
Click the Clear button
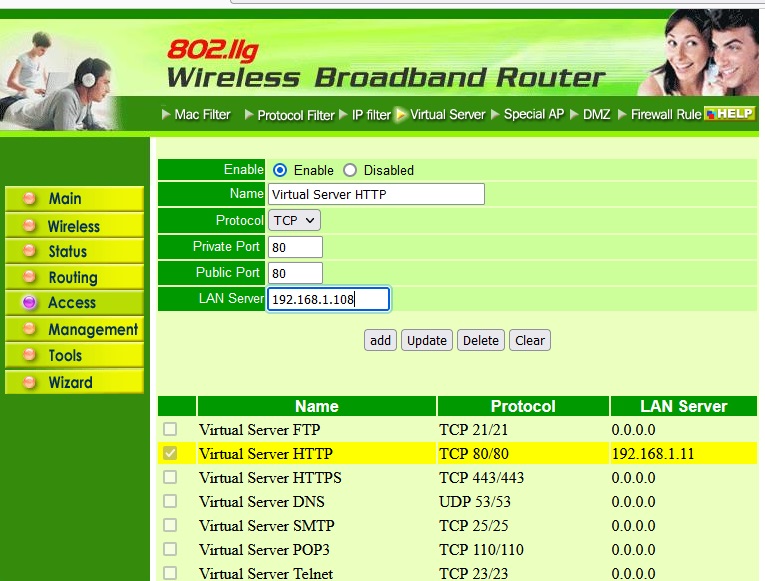(x=530, y=340)
